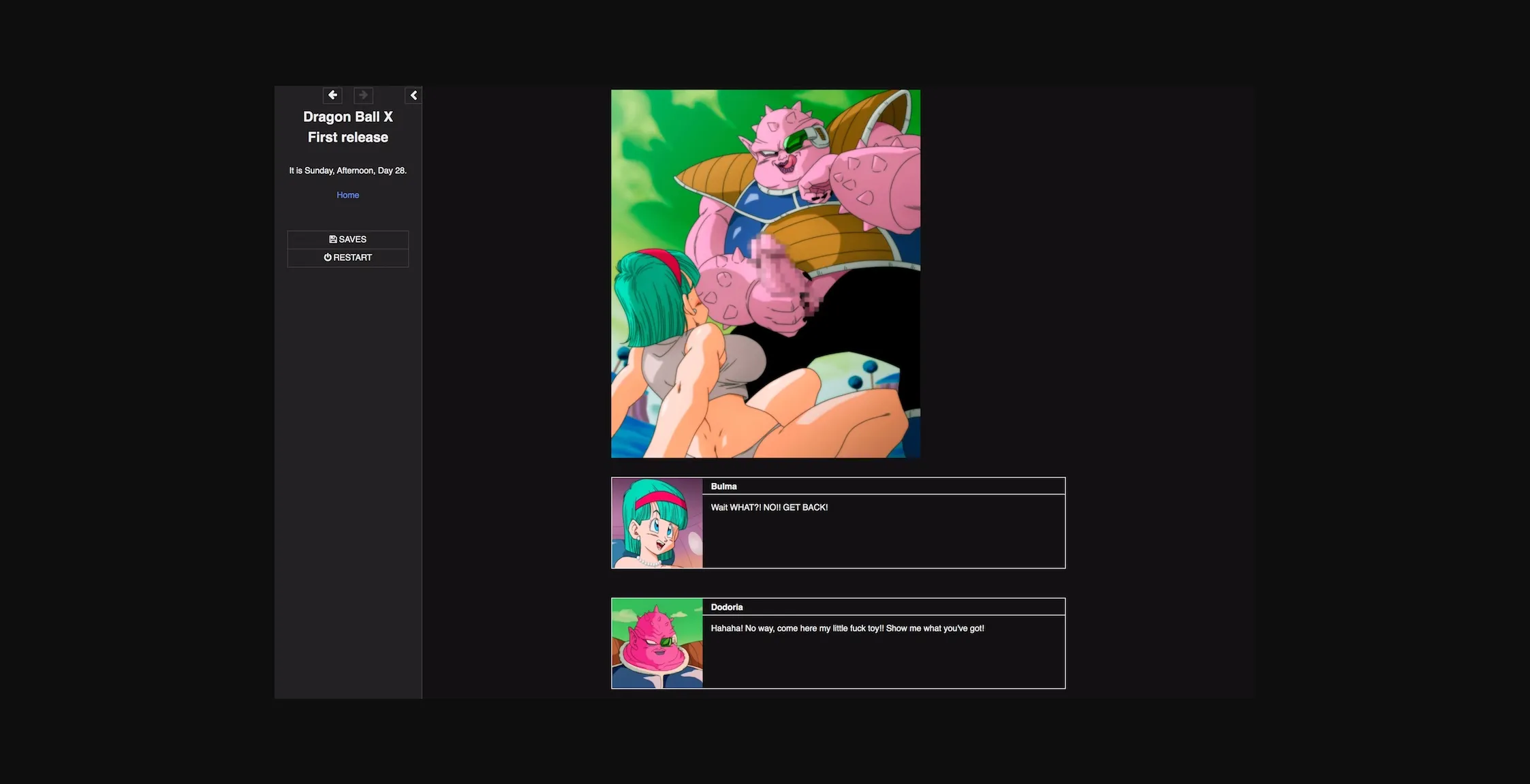Open the Home link
1530x784 pixels.
click(x=347, y=195)
